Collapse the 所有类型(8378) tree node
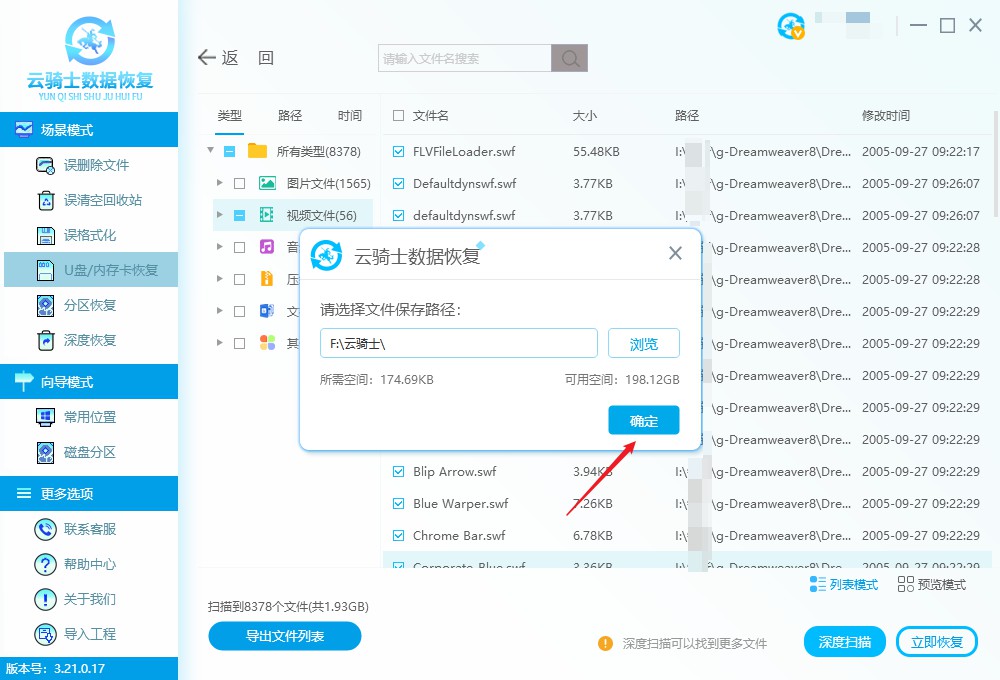 click(210, 151)
